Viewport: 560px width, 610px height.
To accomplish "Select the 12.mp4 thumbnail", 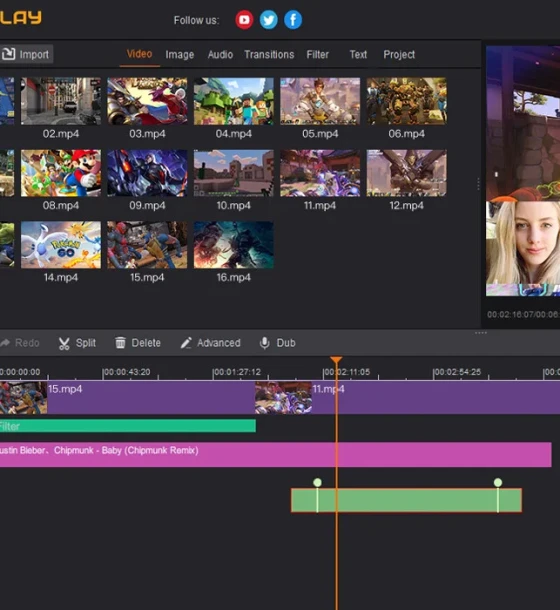I will tap(406, 173).
